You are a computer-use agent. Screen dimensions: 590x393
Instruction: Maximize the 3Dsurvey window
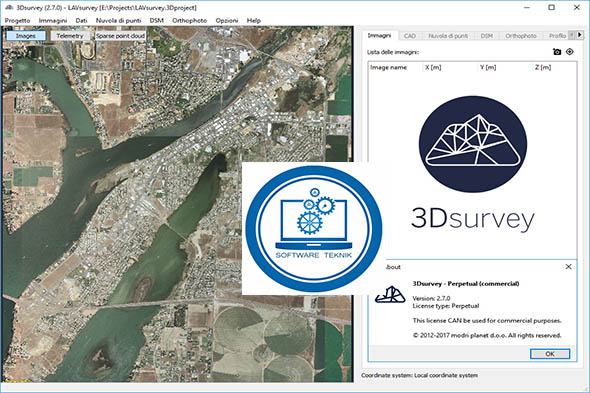pyautogui.click(x=551, y=7)
